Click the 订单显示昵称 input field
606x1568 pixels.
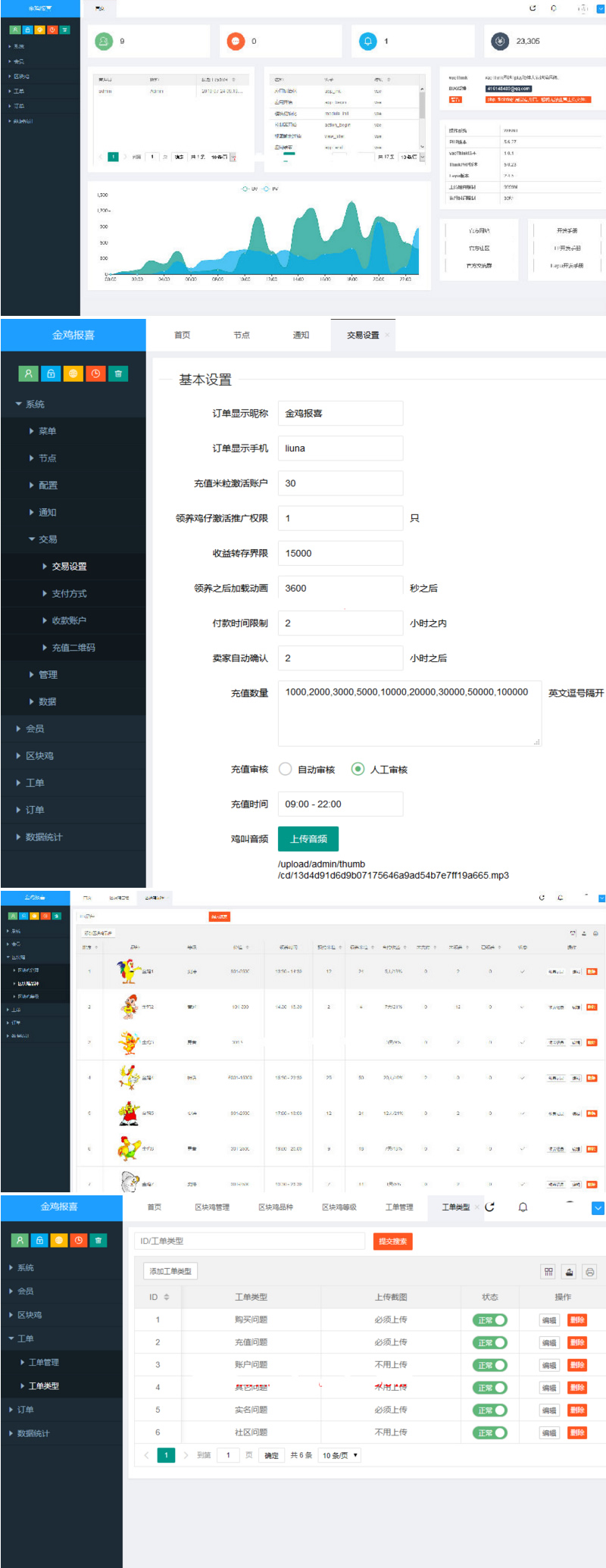click(340, 414)
